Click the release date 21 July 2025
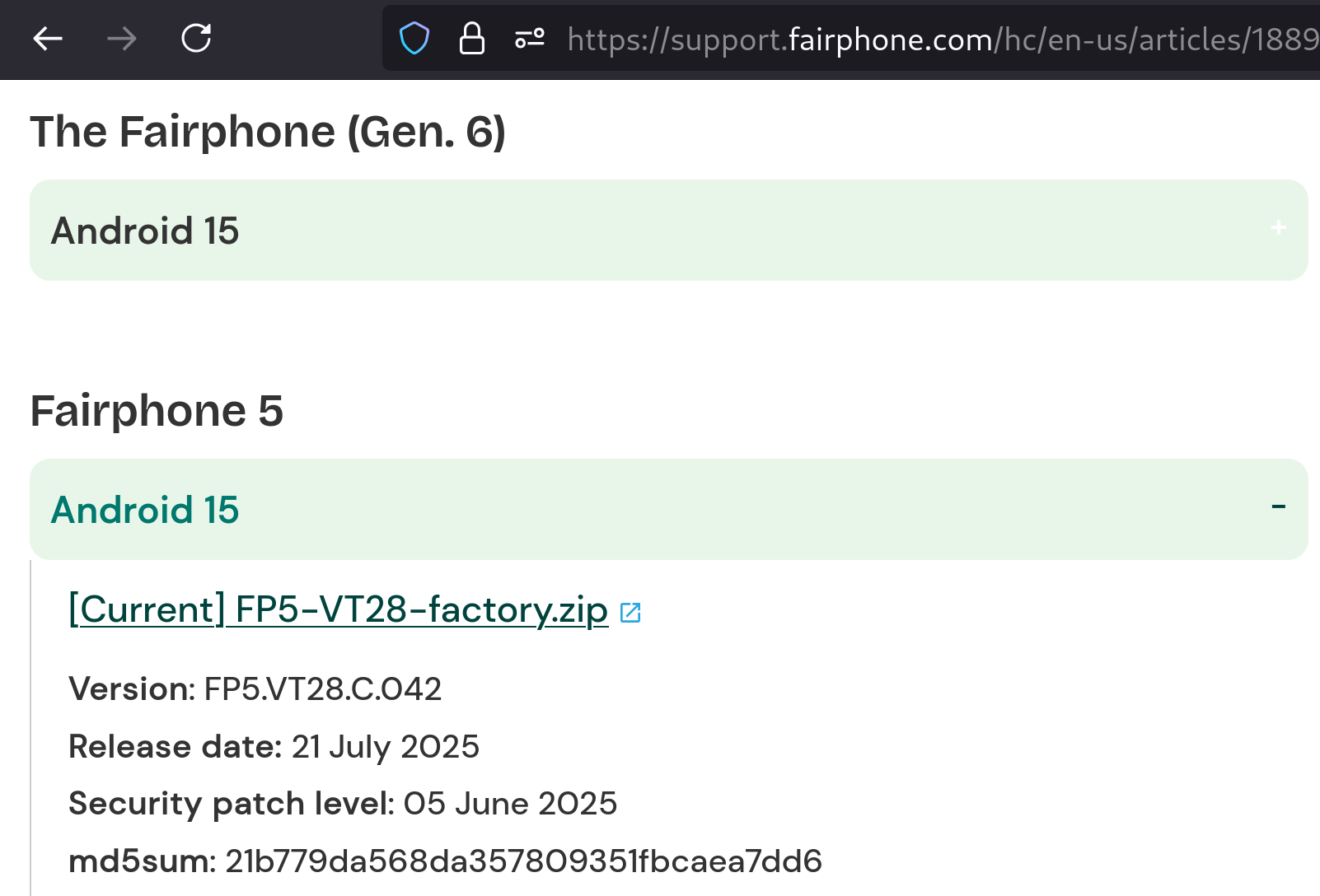Screen dimensions: 1320x896 (x=386, y=747)
